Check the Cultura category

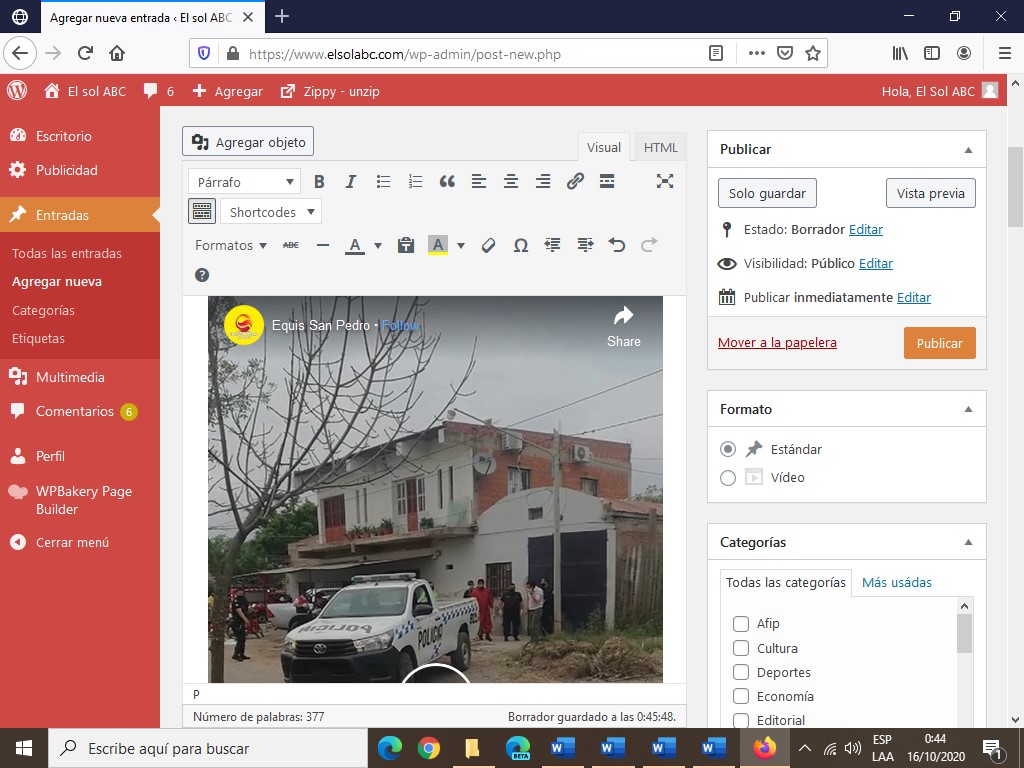click(x=741, y=648)
